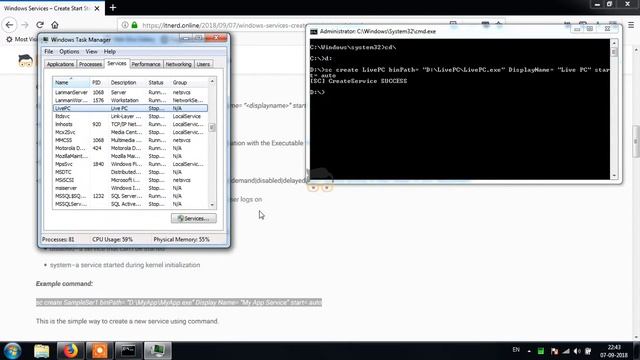Close the Windows Services browser tab

pos(97,8)
